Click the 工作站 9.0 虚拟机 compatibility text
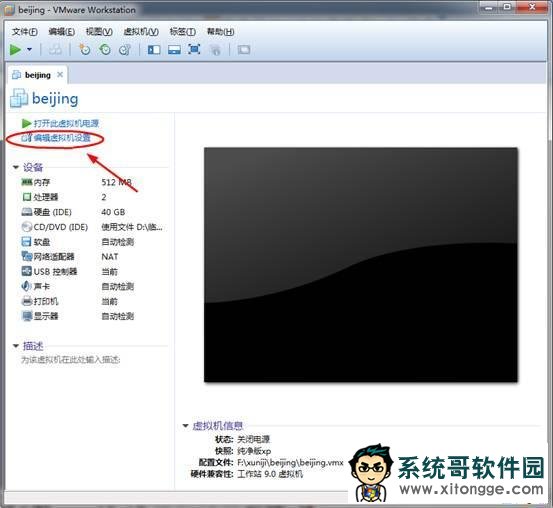553x508 pixels. click(270, 474)
